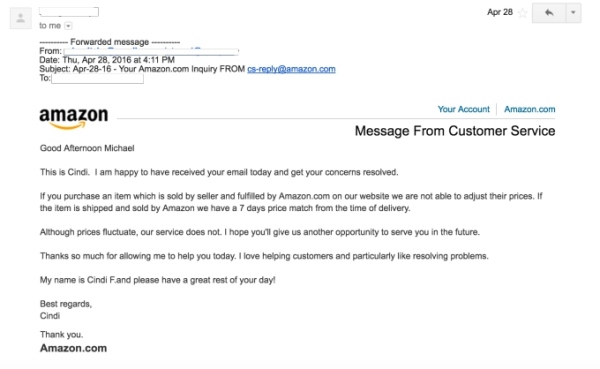This screenshot has width=600, height=369.
Task: Star this Apr 28 email
Action: 522,13
